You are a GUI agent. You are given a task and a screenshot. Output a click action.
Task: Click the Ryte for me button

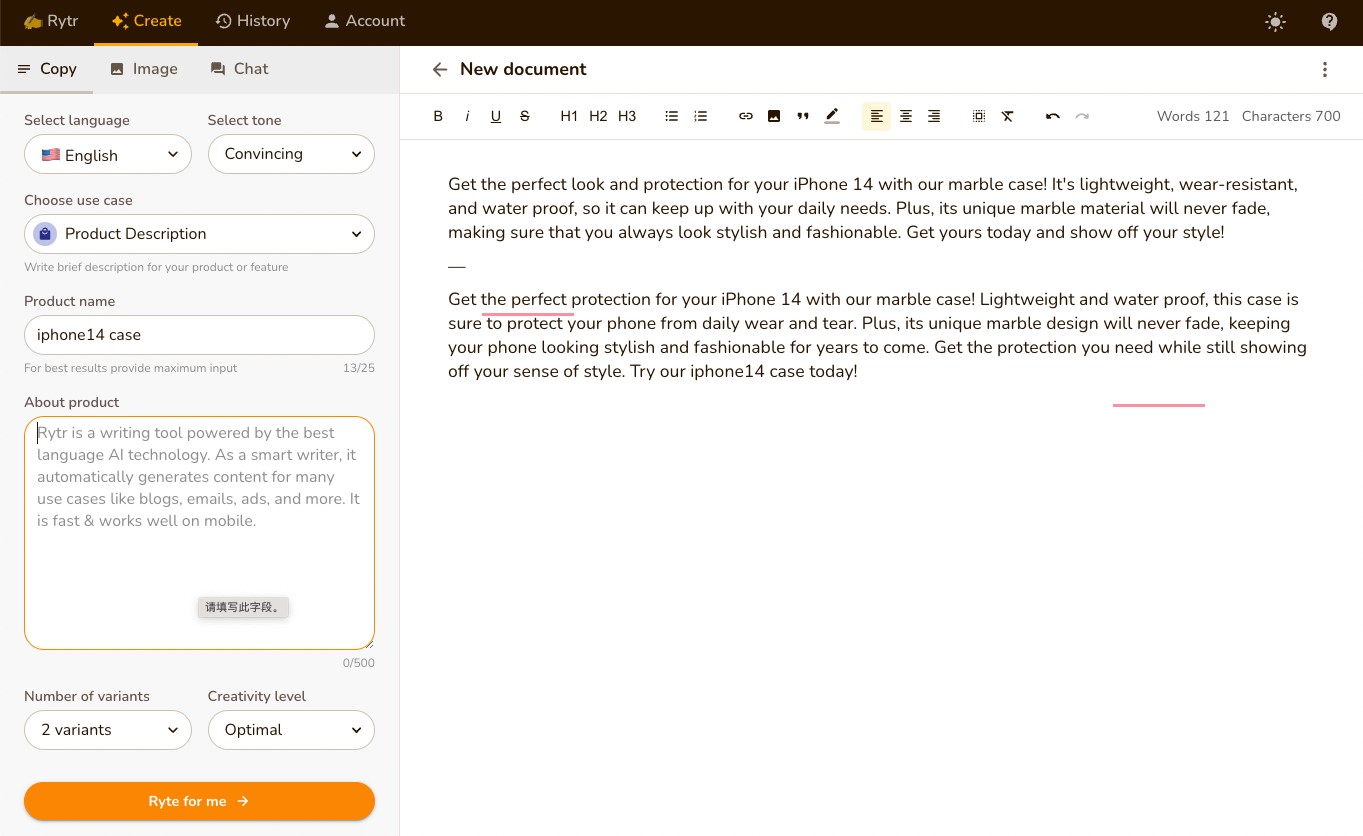(x=199, y=801)
